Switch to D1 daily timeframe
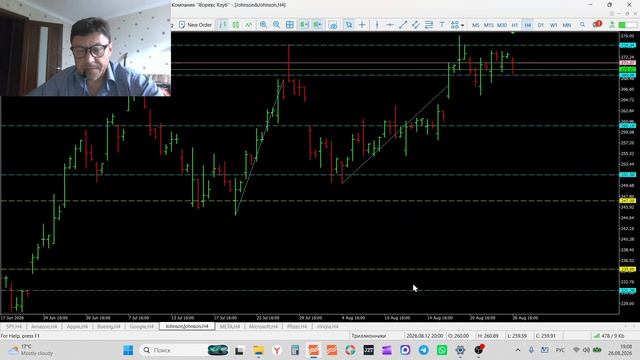Image resolution: width=640 pixels, height=360 pixels. tap(540, 25)
